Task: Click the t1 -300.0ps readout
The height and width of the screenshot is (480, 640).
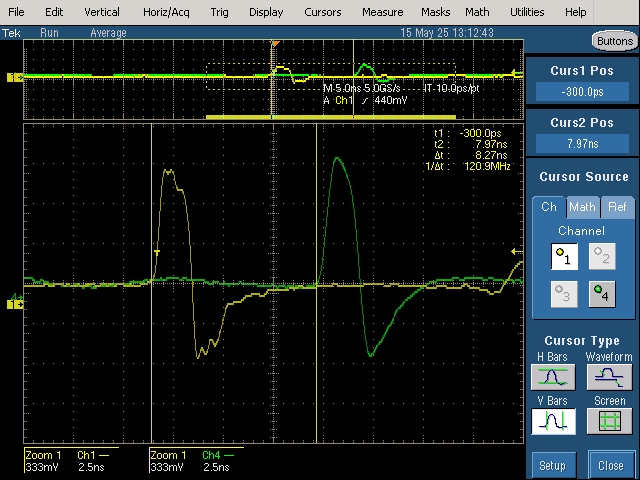Action: click(x=468, y=133)
